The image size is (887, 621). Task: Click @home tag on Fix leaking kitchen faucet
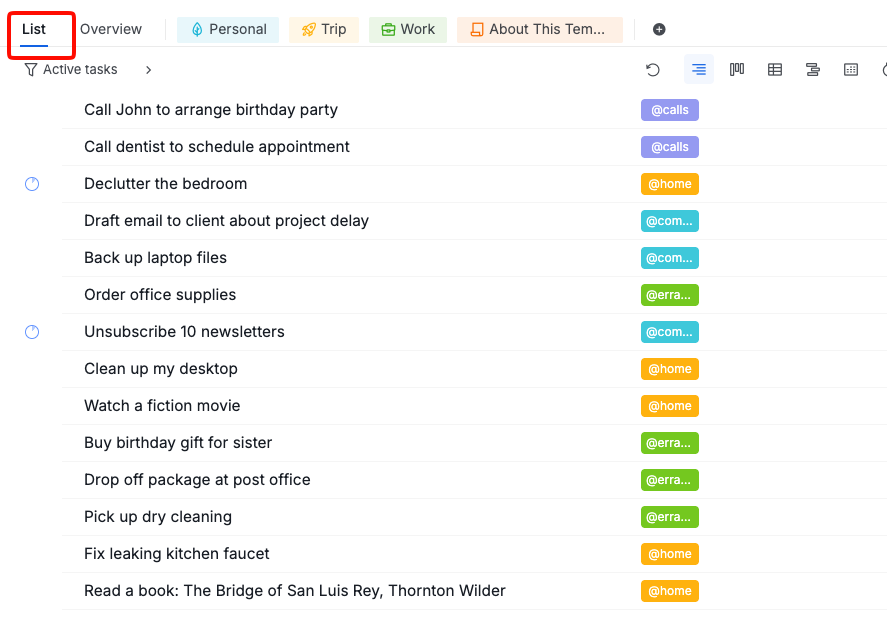tap(670, 554)
